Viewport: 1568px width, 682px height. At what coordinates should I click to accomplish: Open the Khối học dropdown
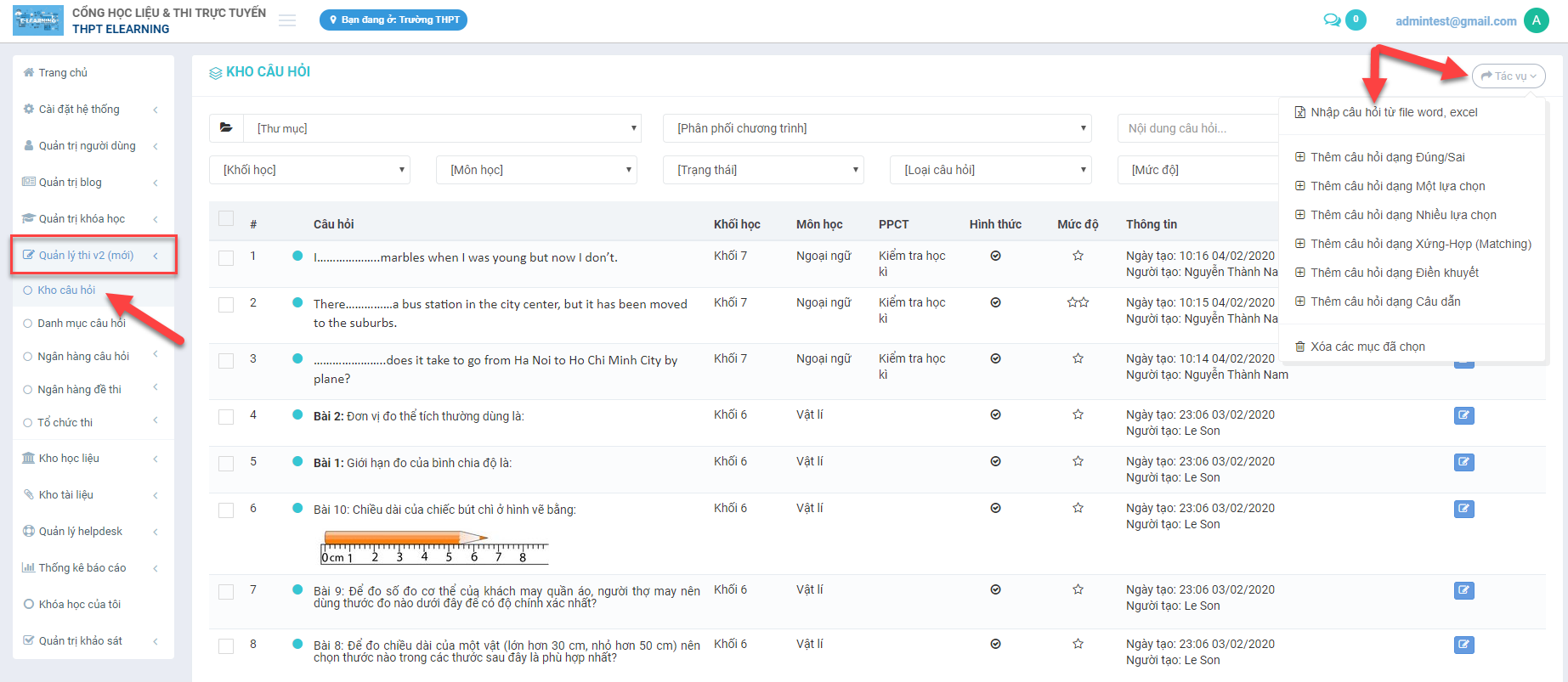[310, 170]
